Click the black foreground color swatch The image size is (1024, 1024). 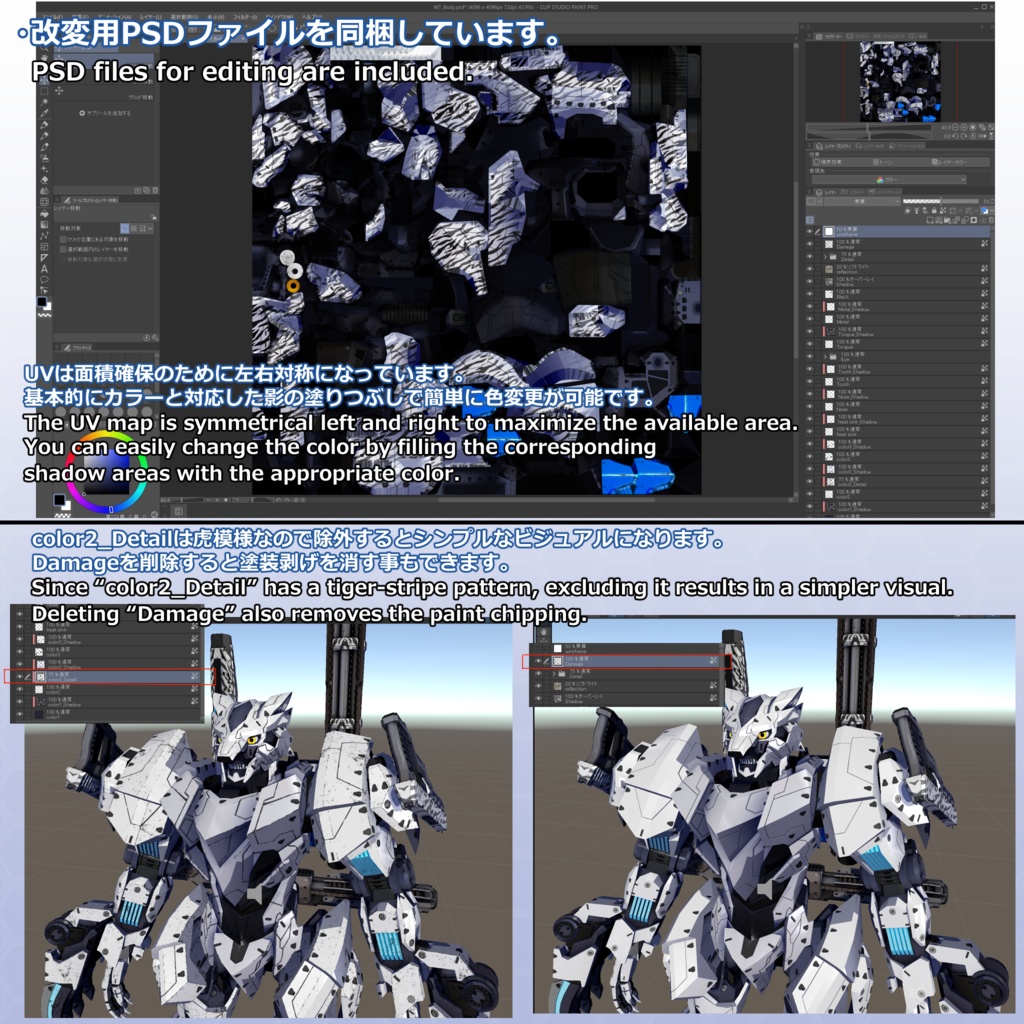[41, 302]
